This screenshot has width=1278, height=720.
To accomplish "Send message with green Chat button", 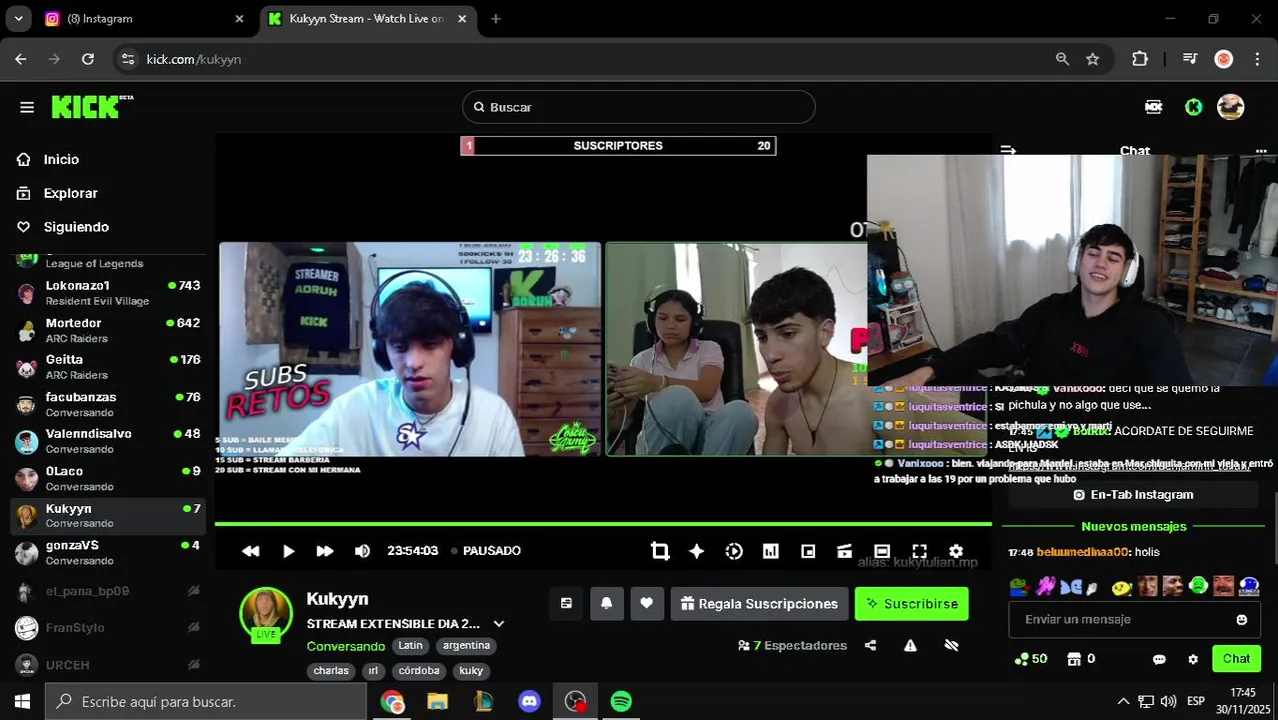I will [1236, 659].
